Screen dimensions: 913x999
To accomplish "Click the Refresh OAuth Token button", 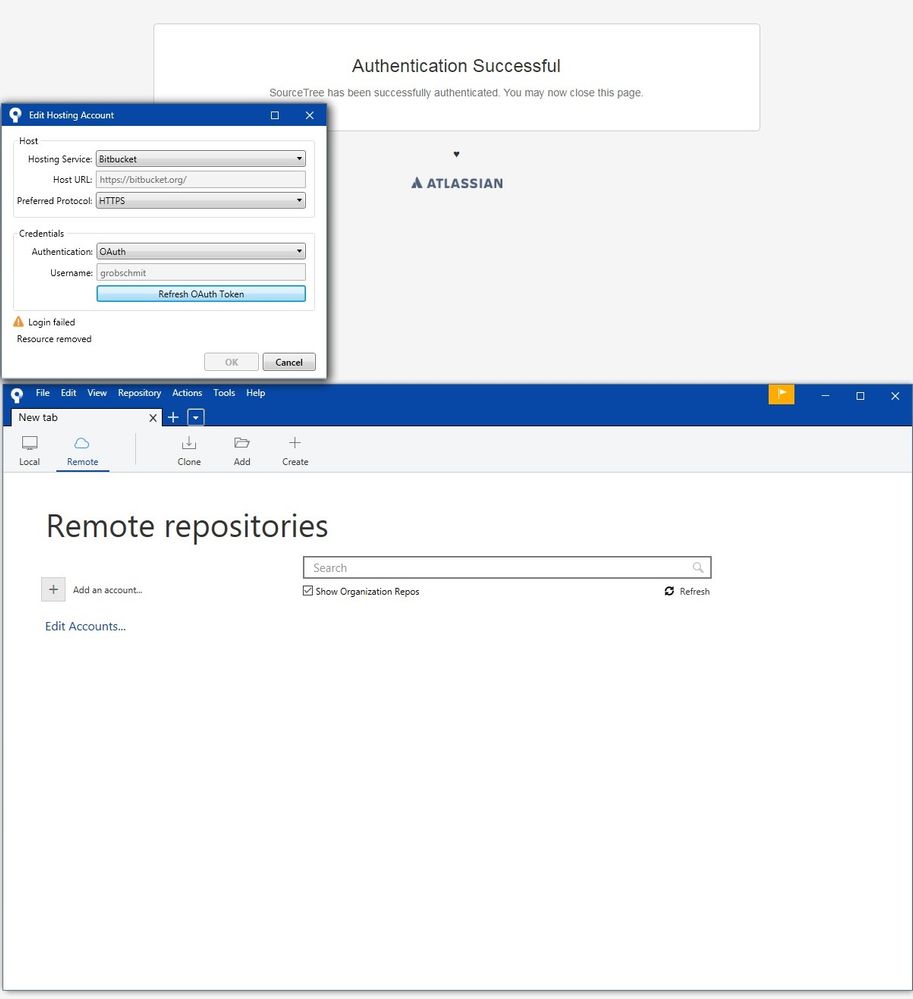I will [201, 294].
